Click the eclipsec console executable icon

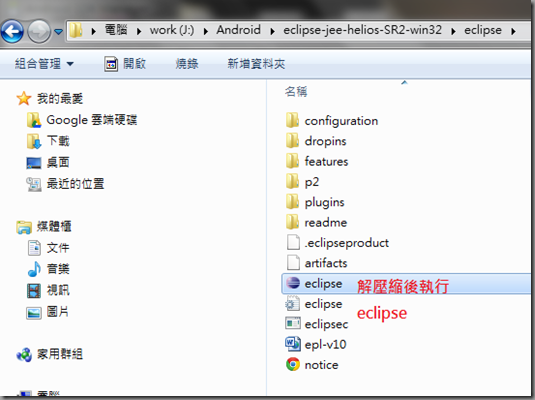(x=293, y=323)
